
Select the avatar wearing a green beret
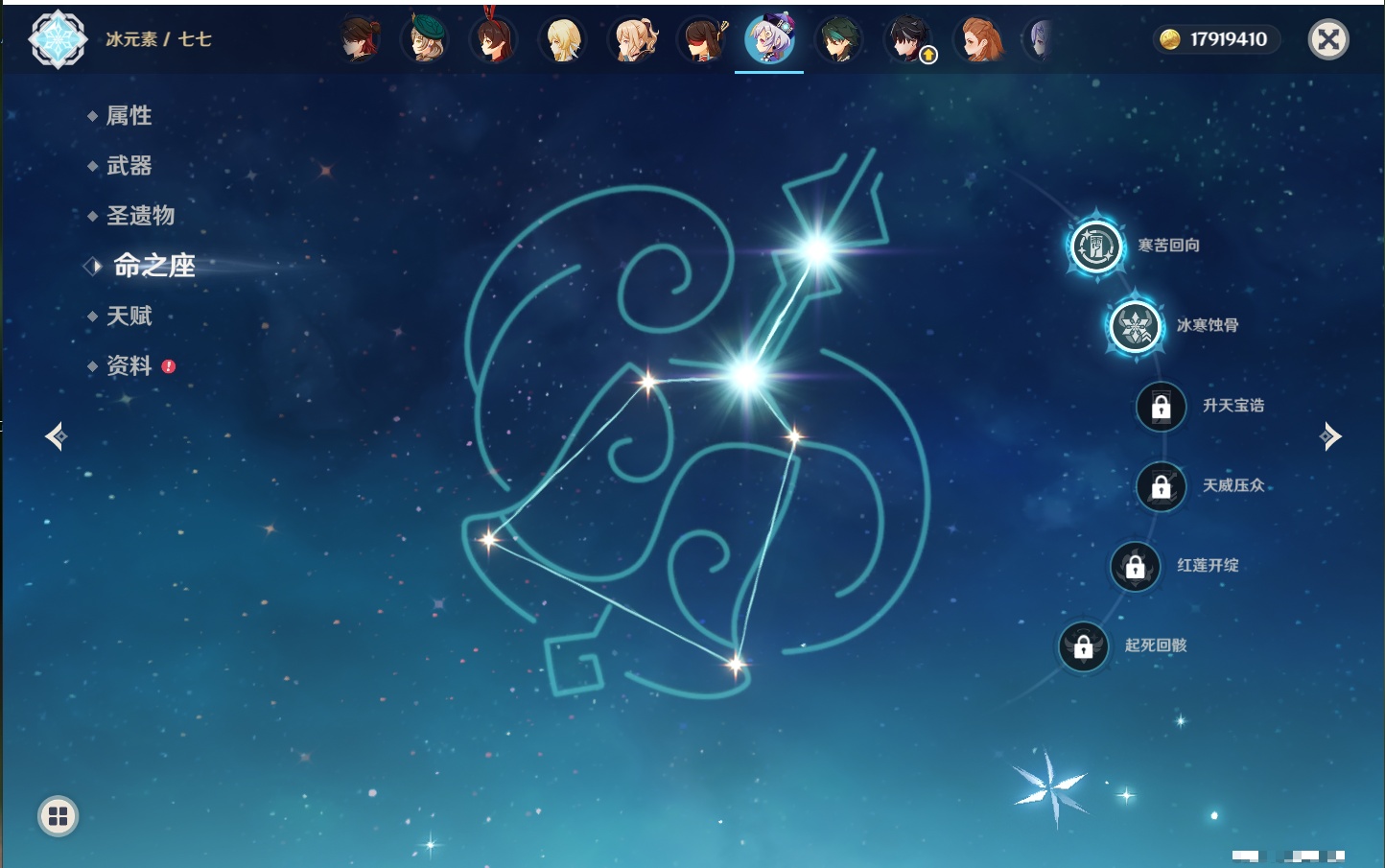(425, 39)
